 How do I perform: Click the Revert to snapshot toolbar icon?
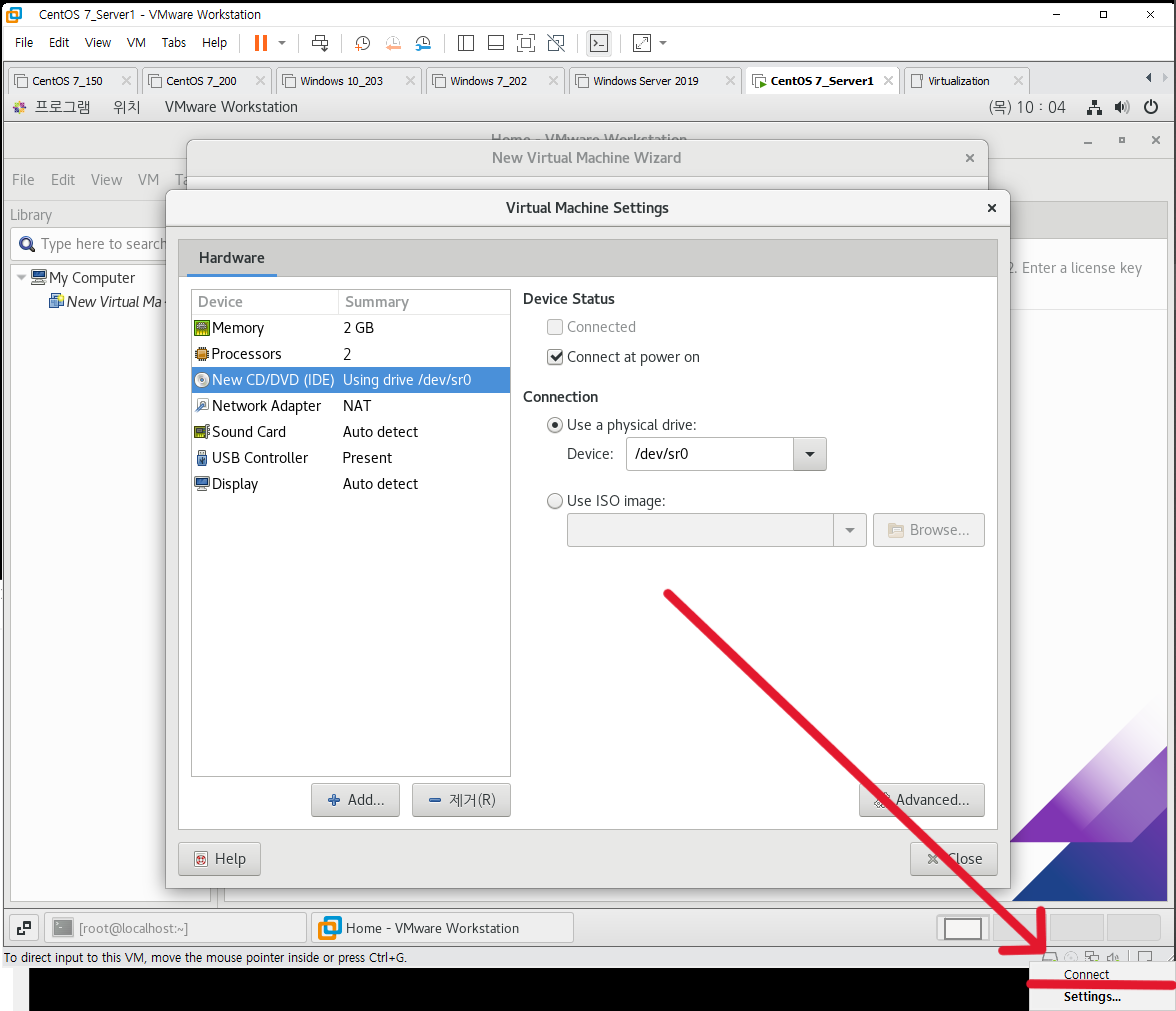[393, 43]
